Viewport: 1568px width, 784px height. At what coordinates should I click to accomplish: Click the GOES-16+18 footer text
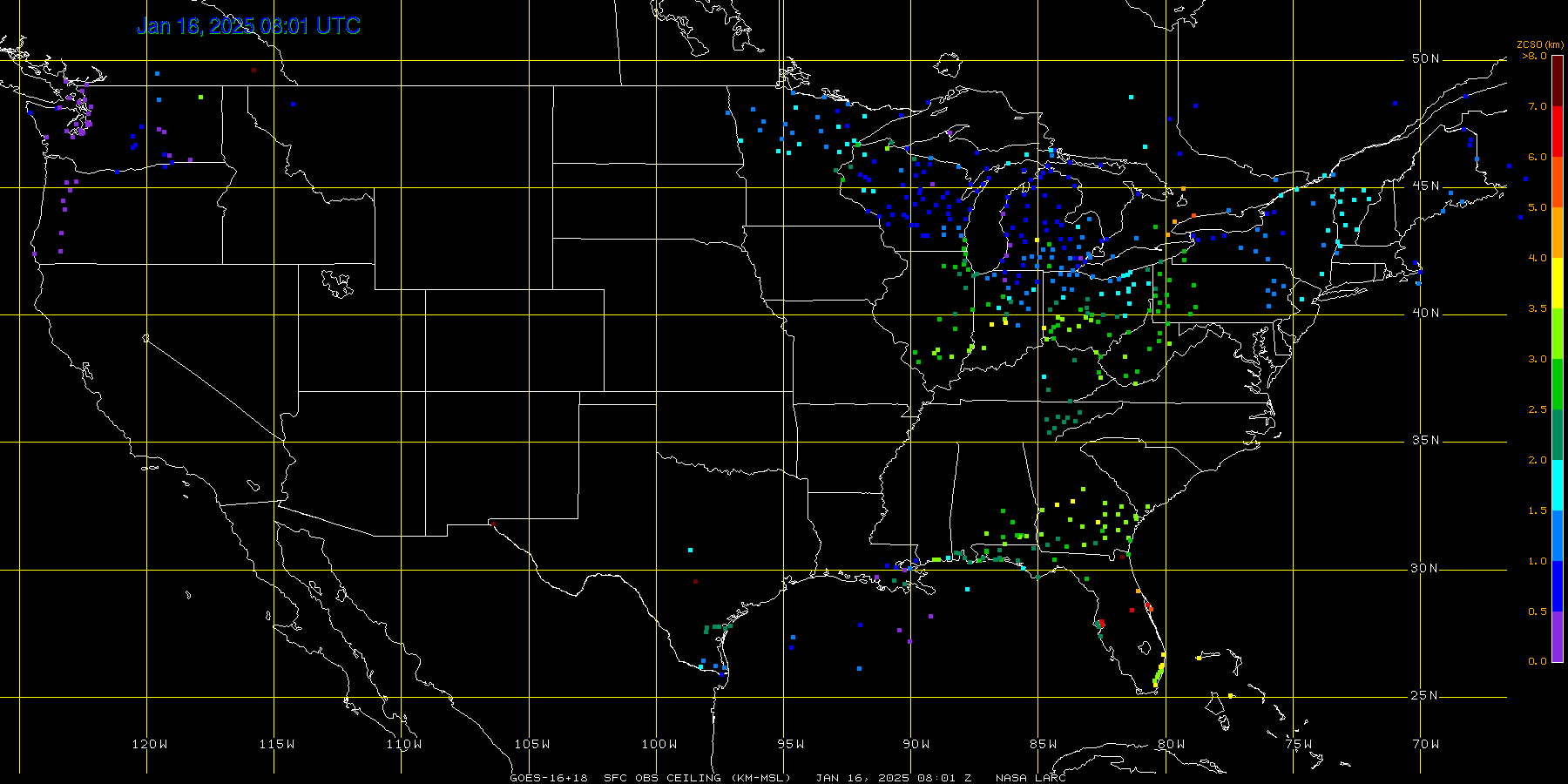(x=549, y=778)
